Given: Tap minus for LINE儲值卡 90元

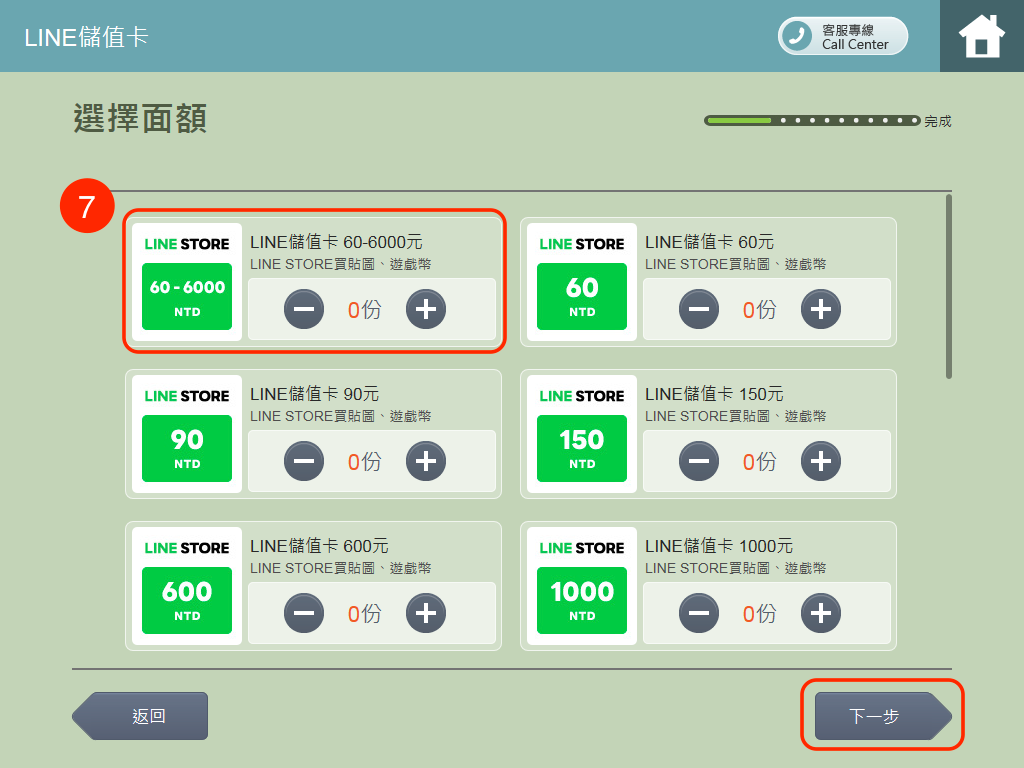Looking at the screenshot, I should [304, 461].
